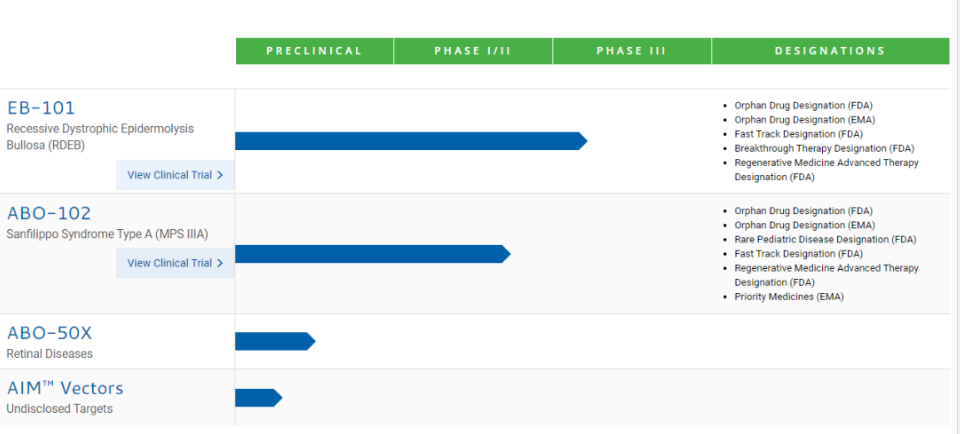Click the Phase III column header

coord(631,51)
